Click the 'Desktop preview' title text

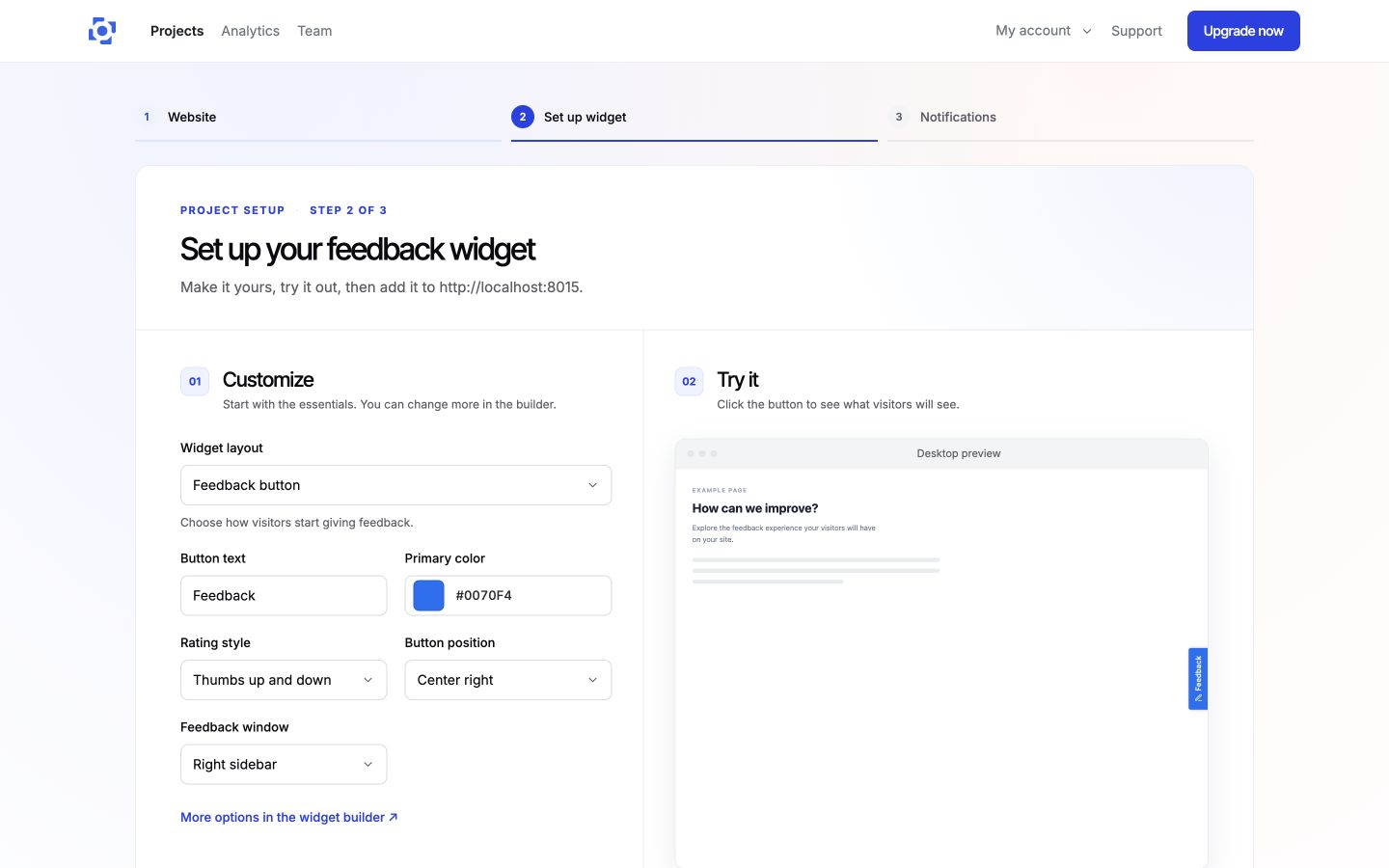(959, 453)
